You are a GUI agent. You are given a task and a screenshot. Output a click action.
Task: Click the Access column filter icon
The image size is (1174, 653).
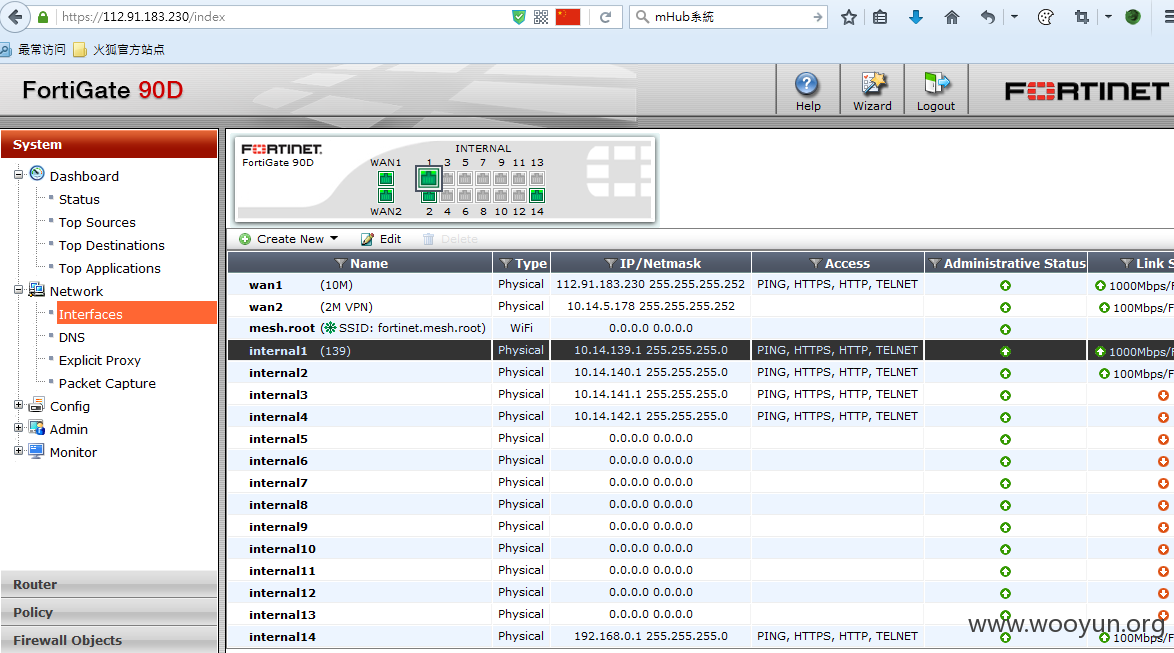pos(815,264)
